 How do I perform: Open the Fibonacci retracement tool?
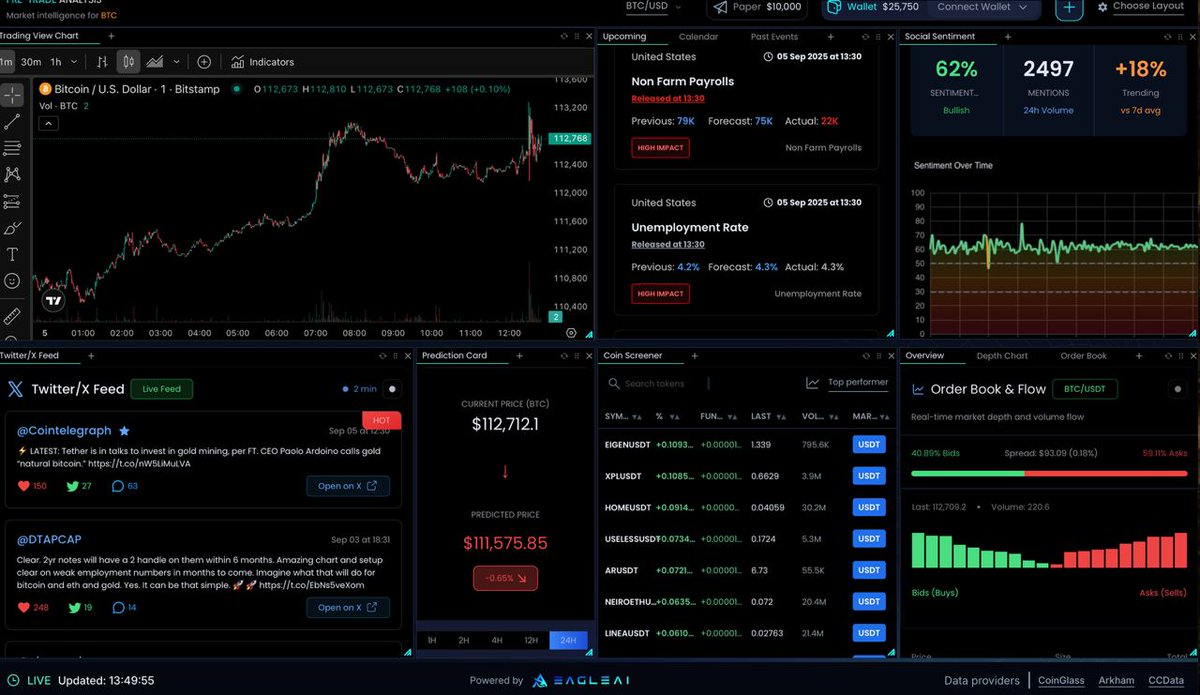point(12,148)
